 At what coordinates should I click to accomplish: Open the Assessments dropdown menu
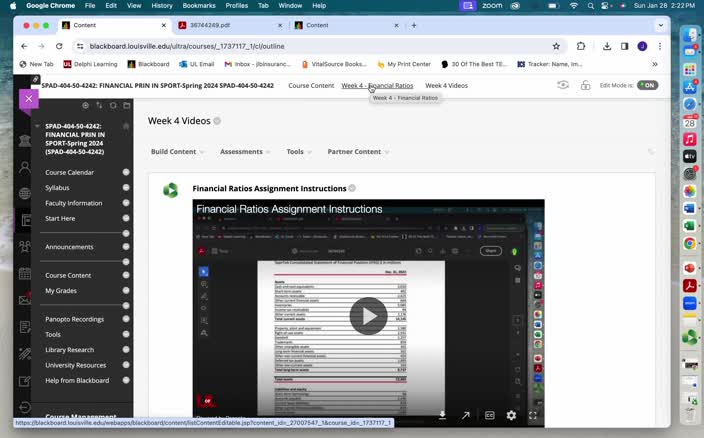coord(245,152)
